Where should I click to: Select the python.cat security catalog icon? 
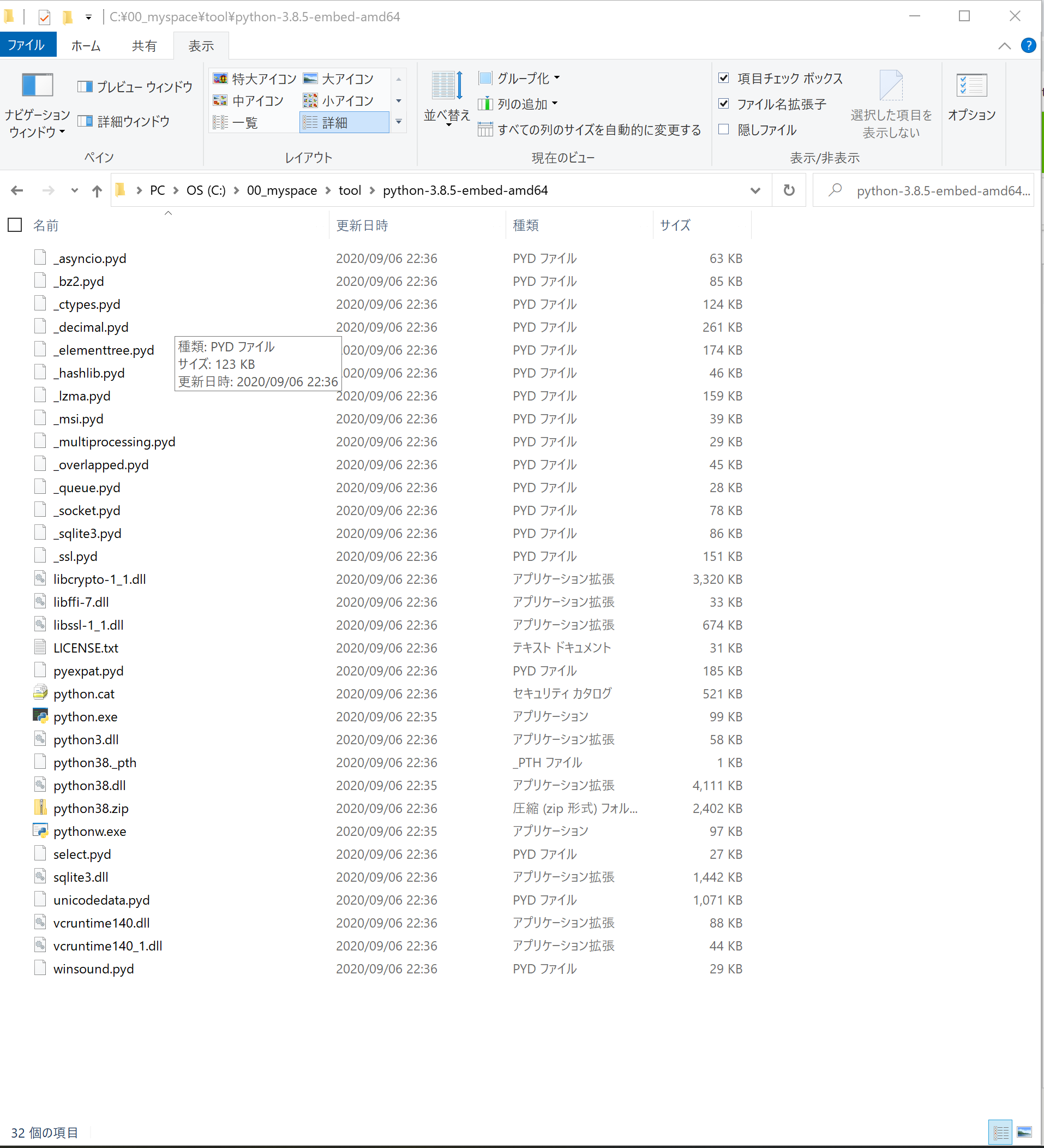click(40, 693)
